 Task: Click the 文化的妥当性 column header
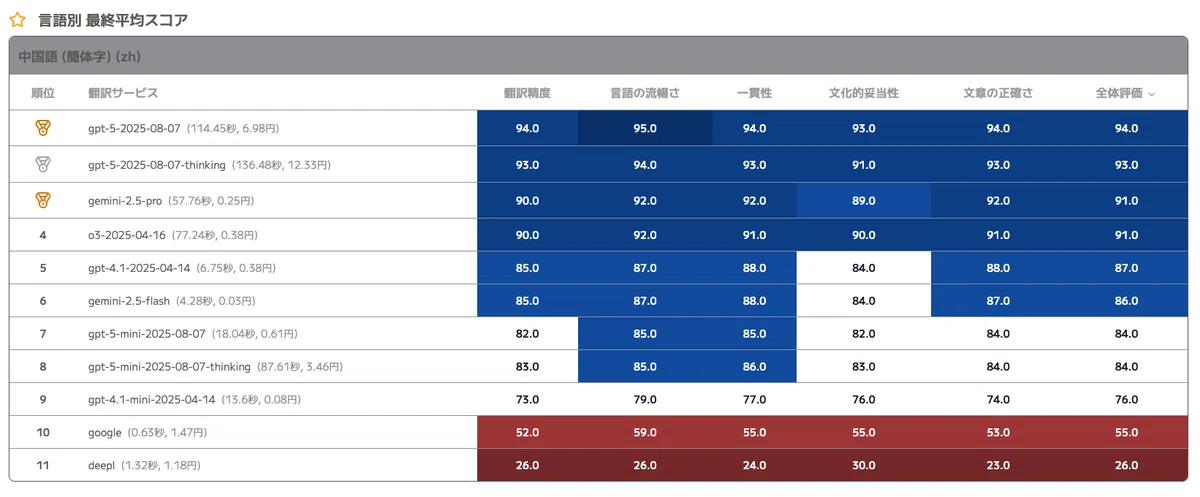864,93
